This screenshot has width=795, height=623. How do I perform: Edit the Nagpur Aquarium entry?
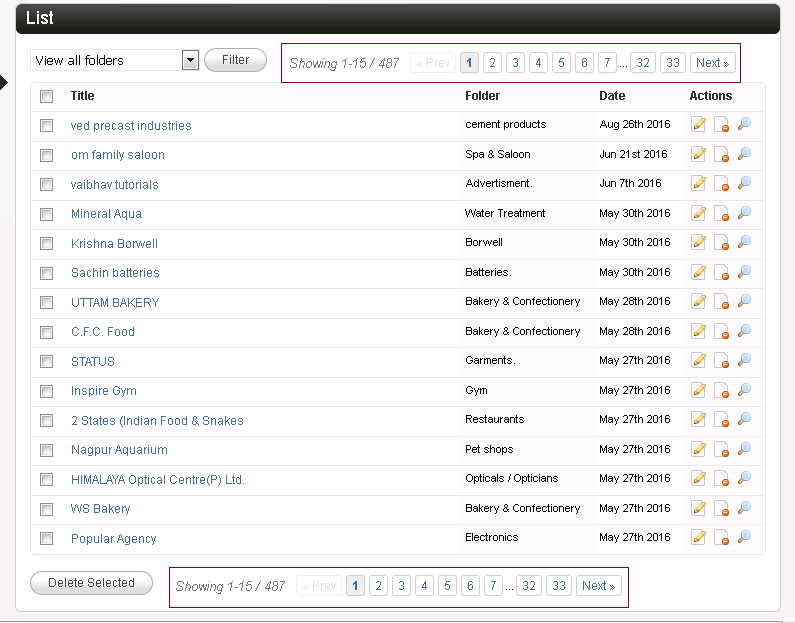[x=699, y=450]
